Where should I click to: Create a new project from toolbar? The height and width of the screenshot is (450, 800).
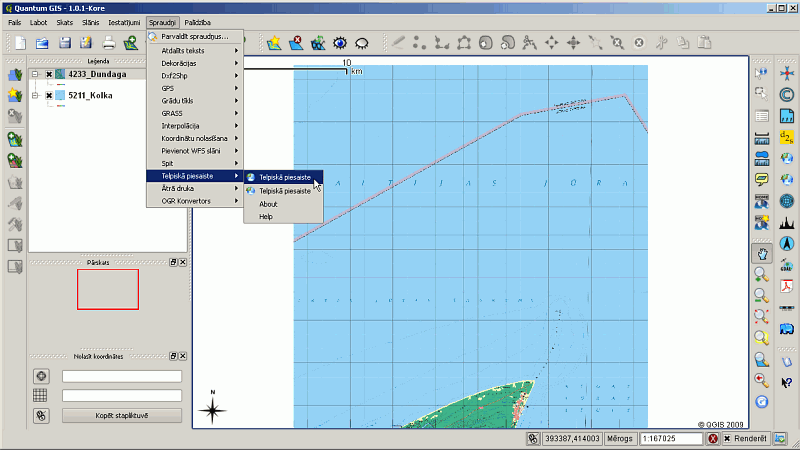pyautogui.click(x=20, y=43)
